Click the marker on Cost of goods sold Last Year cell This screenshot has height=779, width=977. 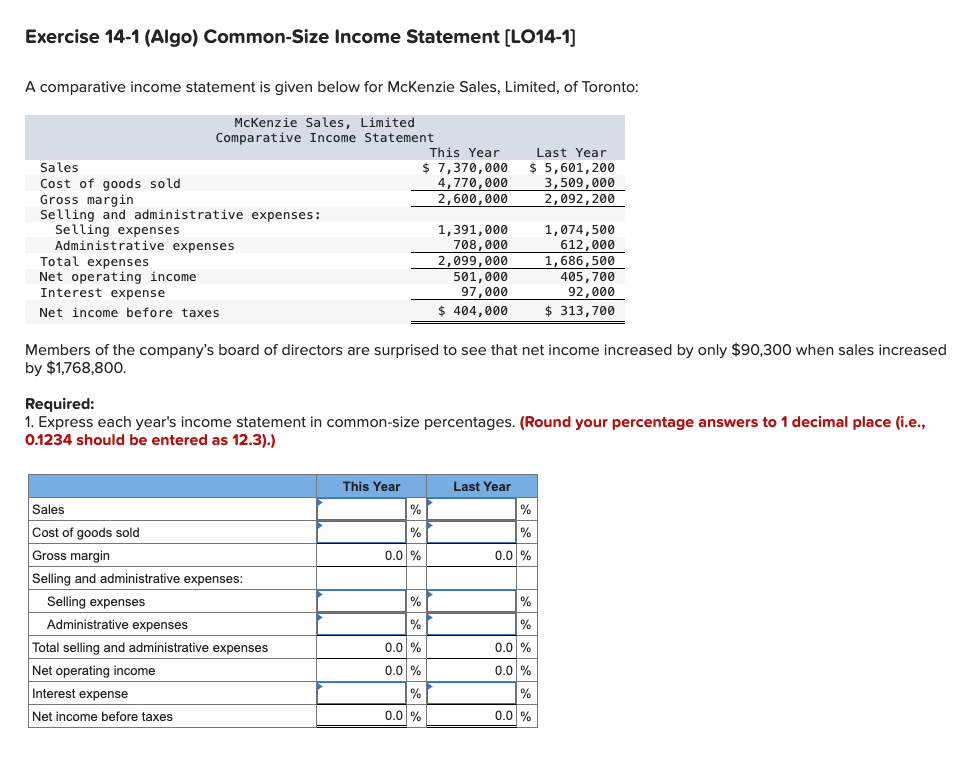tap(432, 527)
